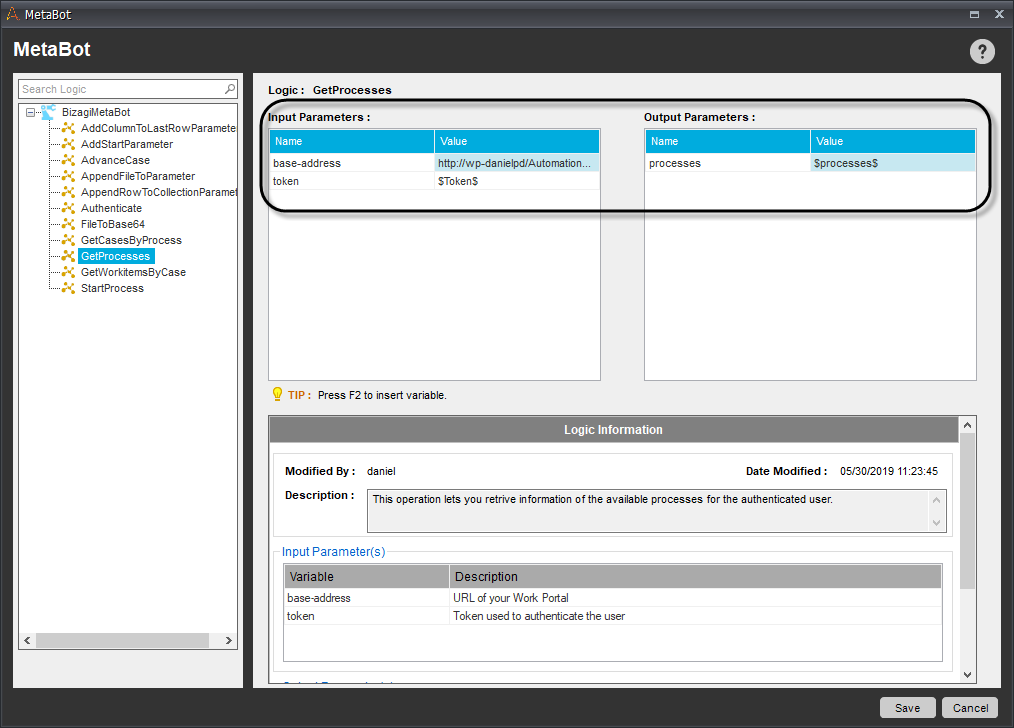Click the Authenticate logic icon

69,208
